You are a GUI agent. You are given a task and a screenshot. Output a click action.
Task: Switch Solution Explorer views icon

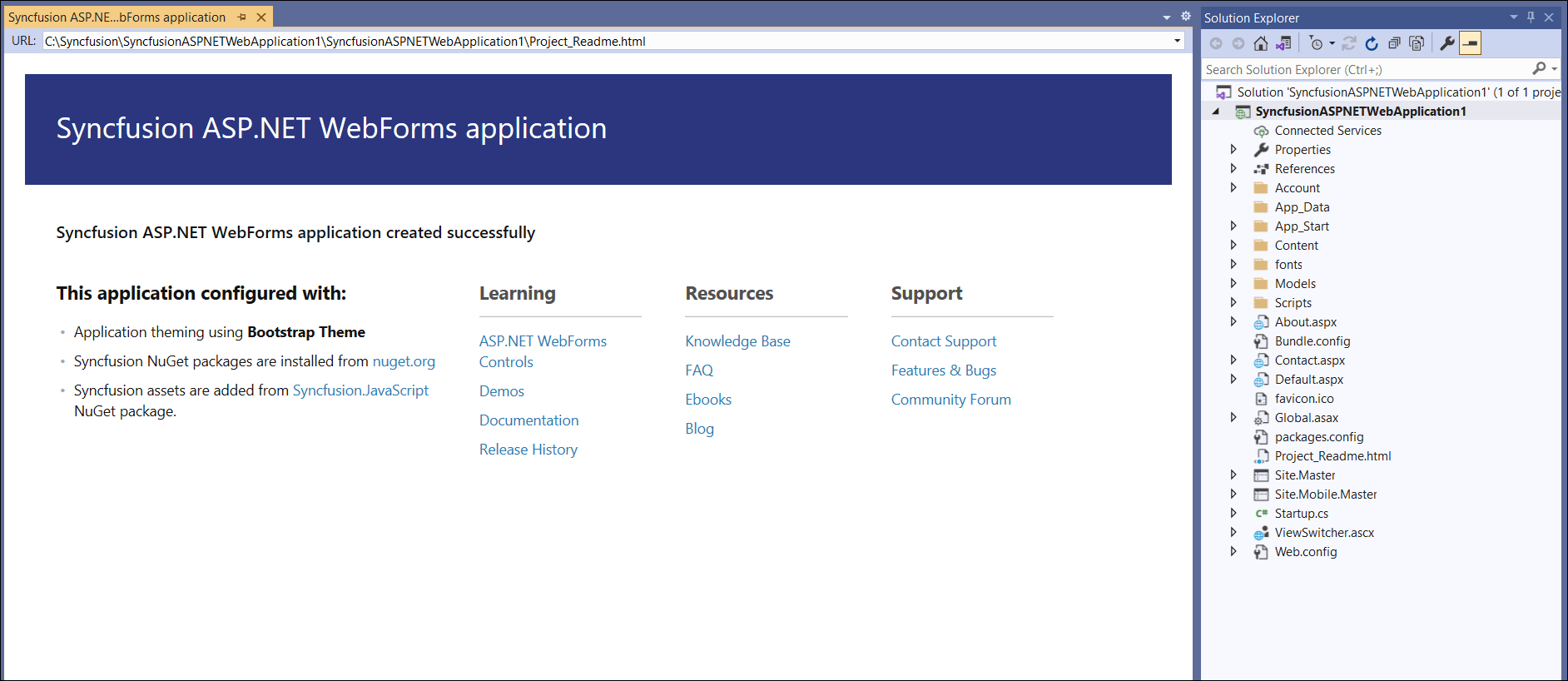click(x=1283, y=43)
